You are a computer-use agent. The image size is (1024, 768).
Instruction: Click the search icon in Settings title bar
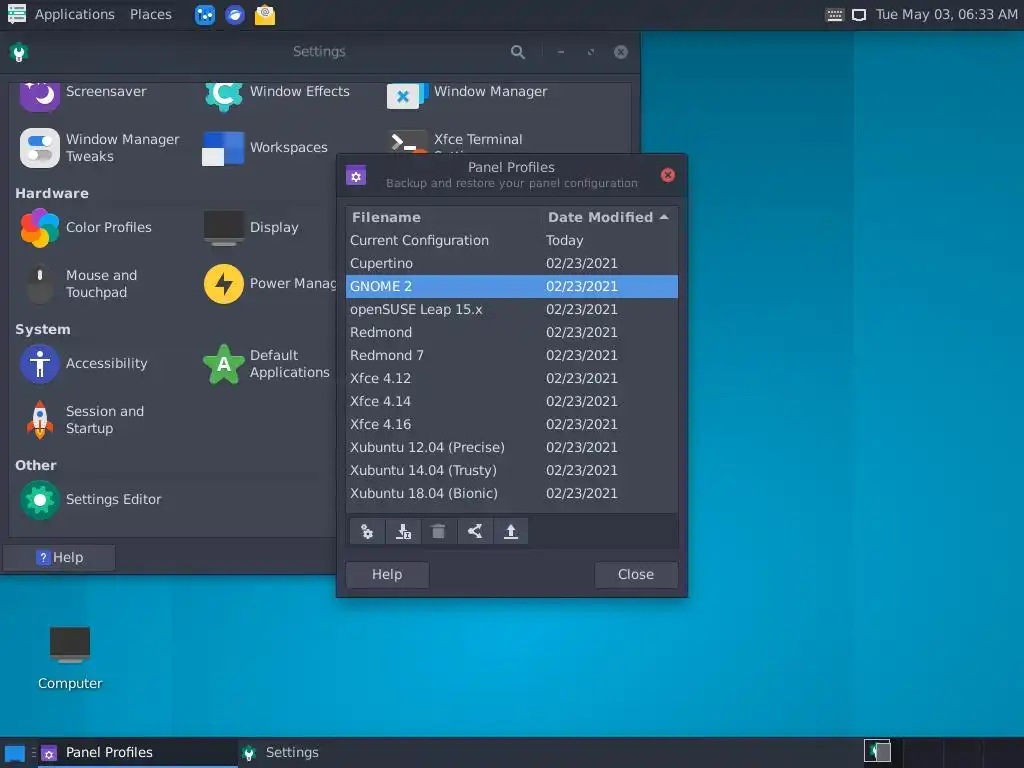tap(518, 52)
